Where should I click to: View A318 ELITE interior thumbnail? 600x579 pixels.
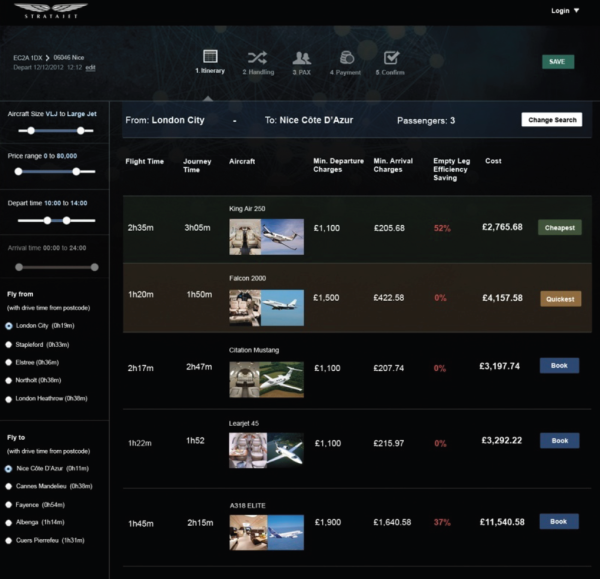tap(248, 532)
